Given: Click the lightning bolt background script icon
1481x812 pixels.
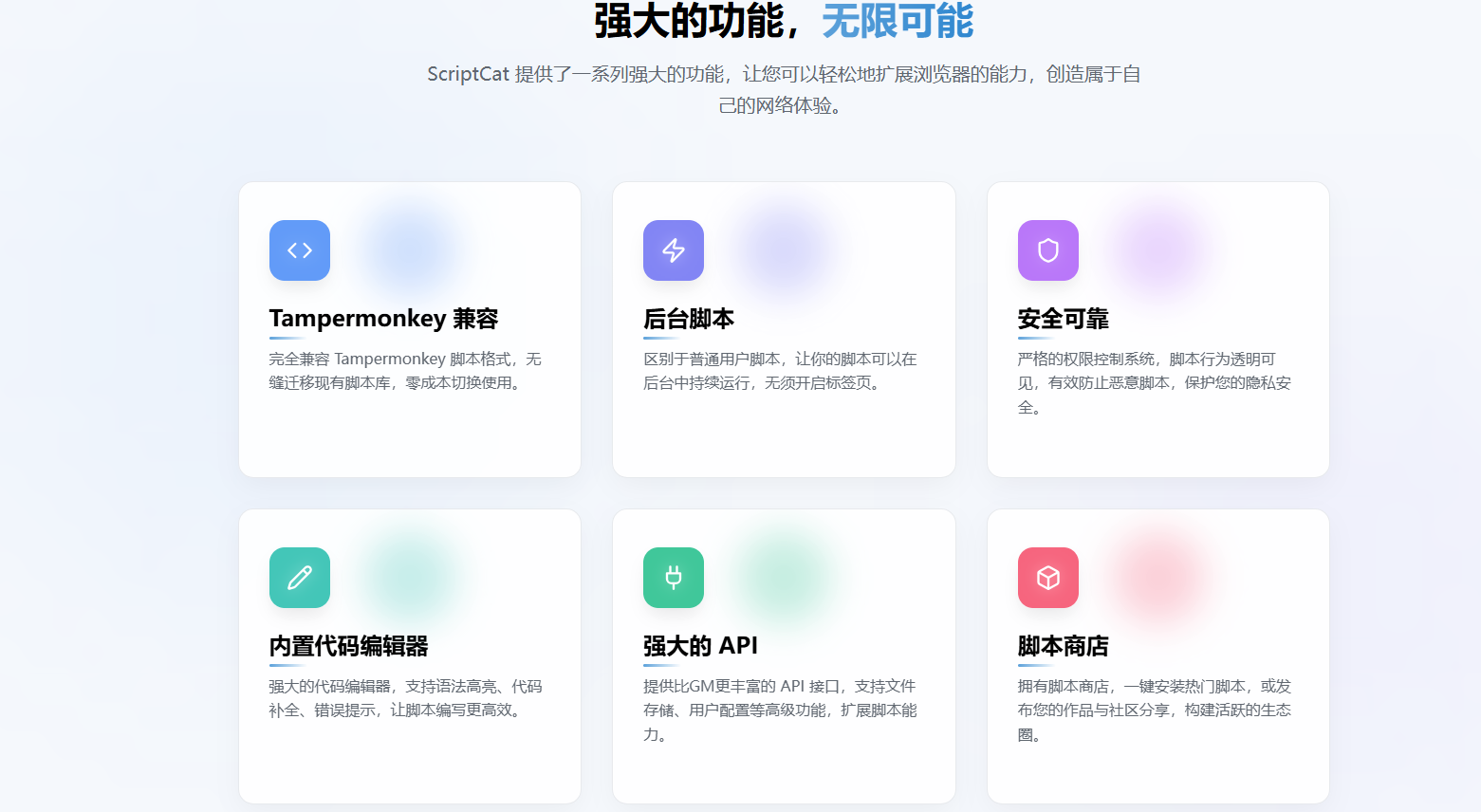Looking at the screenshot, I should point(674,250).
